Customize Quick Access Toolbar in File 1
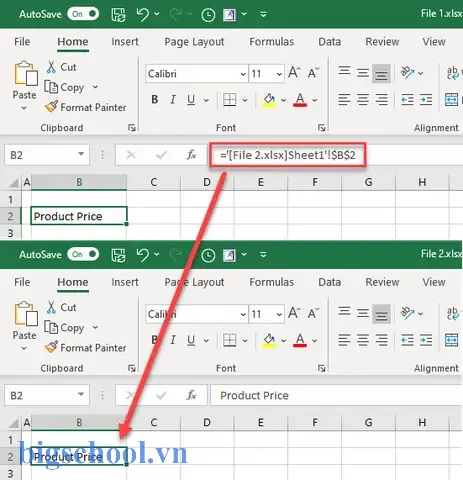Image resolution: width=463 pixels, height=480 pixels. (263, 14)
